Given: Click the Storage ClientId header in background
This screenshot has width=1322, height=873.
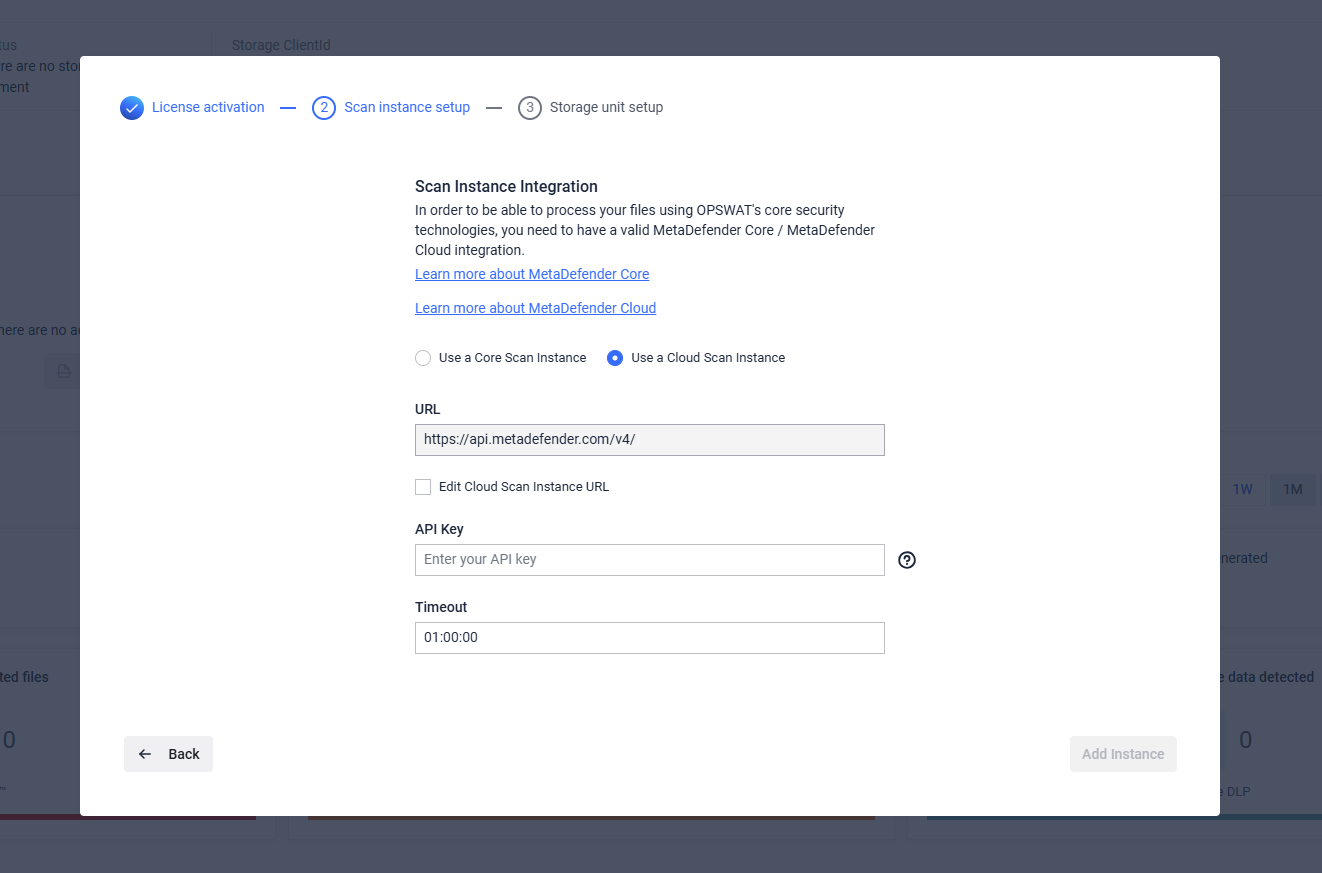Looking at the screenshot, I should point(281,45).
